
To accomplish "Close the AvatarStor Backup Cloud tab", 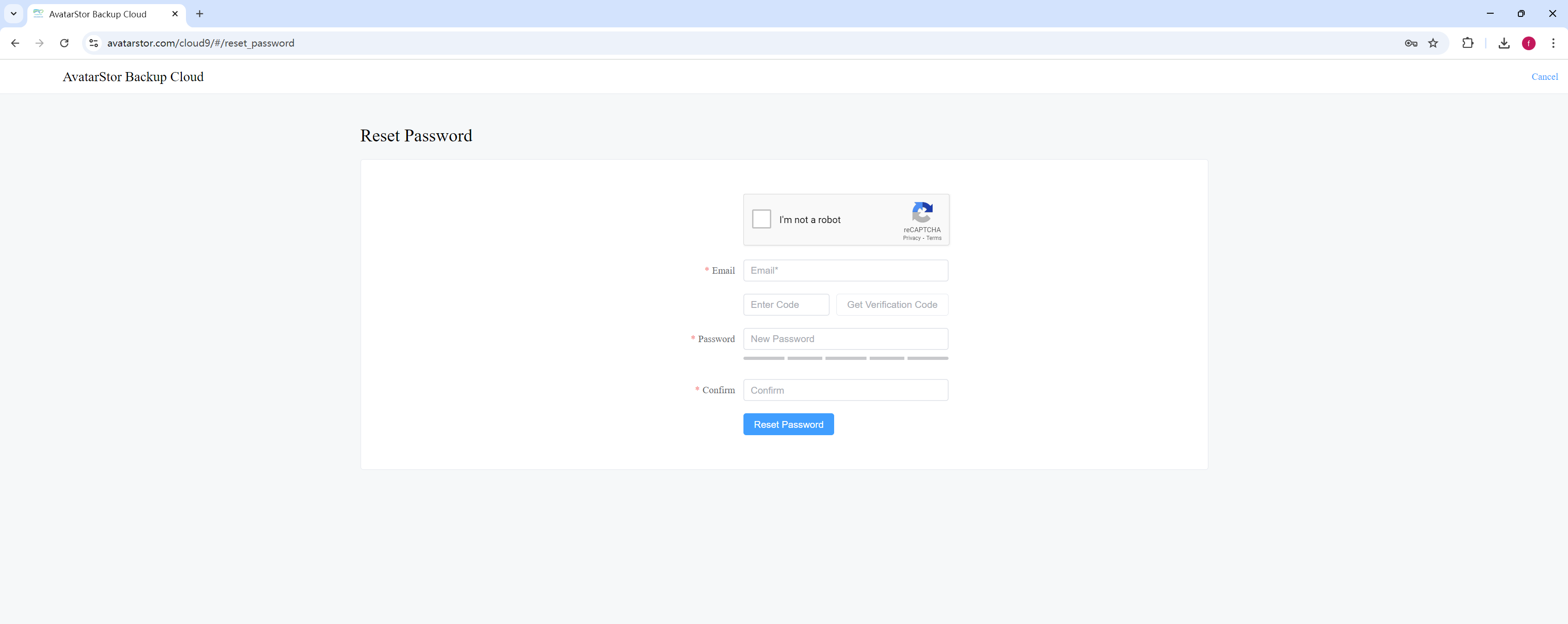I will click(175, 13).
